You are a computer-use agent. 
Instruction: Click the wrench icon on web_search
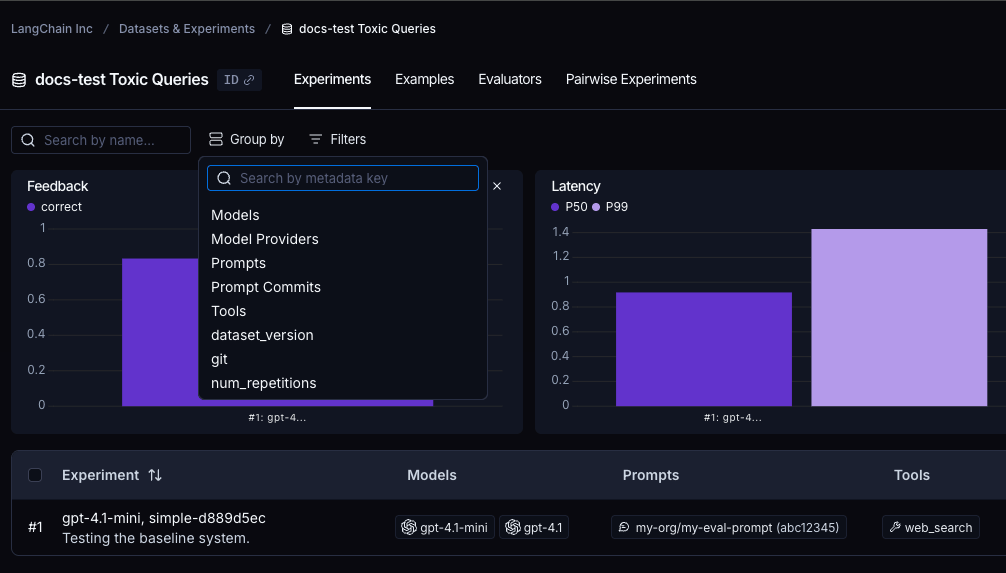click(895, 527)
